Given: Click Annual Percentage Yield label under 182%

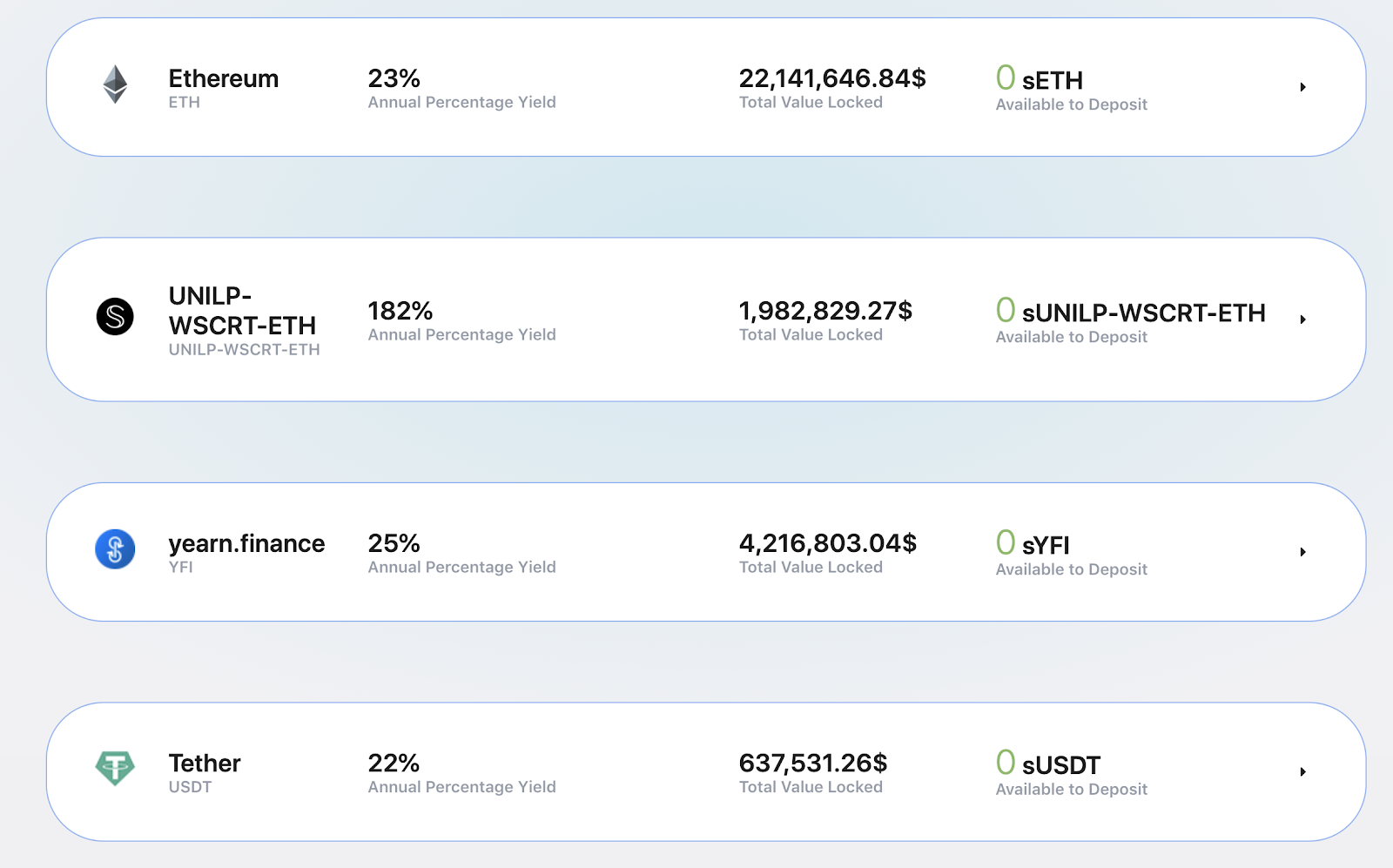Looking at the screenshot, I should tap(462, 334).
